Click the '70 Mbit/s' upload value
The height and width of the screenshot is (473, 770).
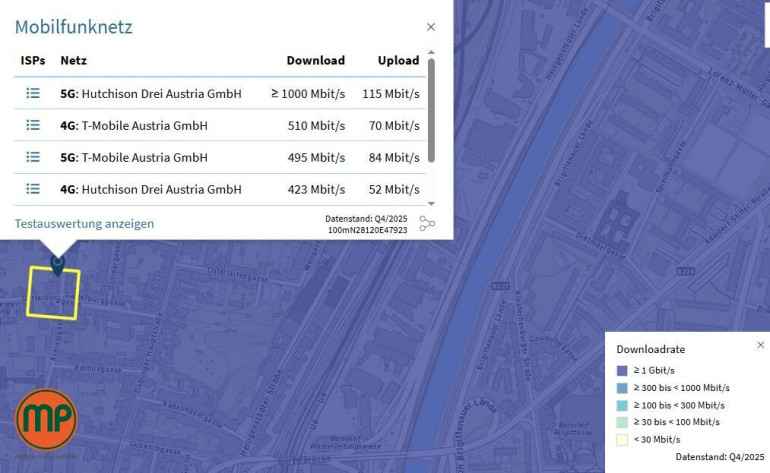394,125
